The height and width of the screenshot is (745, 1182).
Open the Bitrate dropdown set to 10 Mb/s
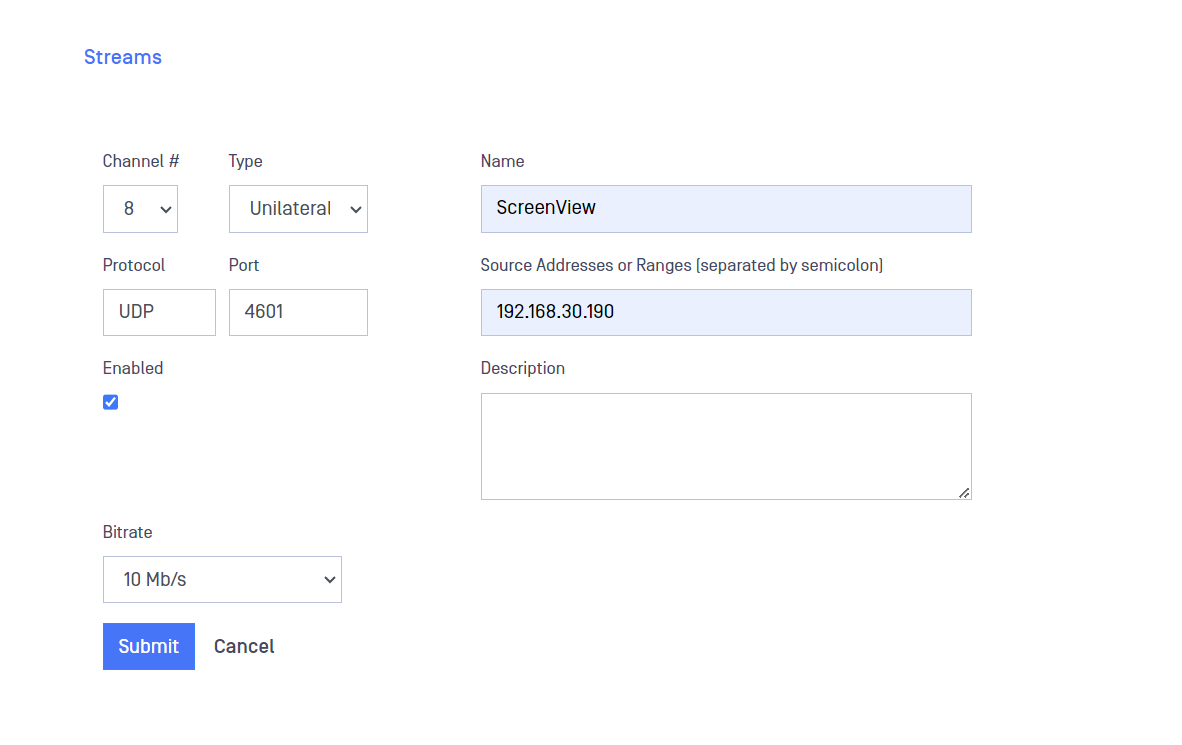point(222,579)
